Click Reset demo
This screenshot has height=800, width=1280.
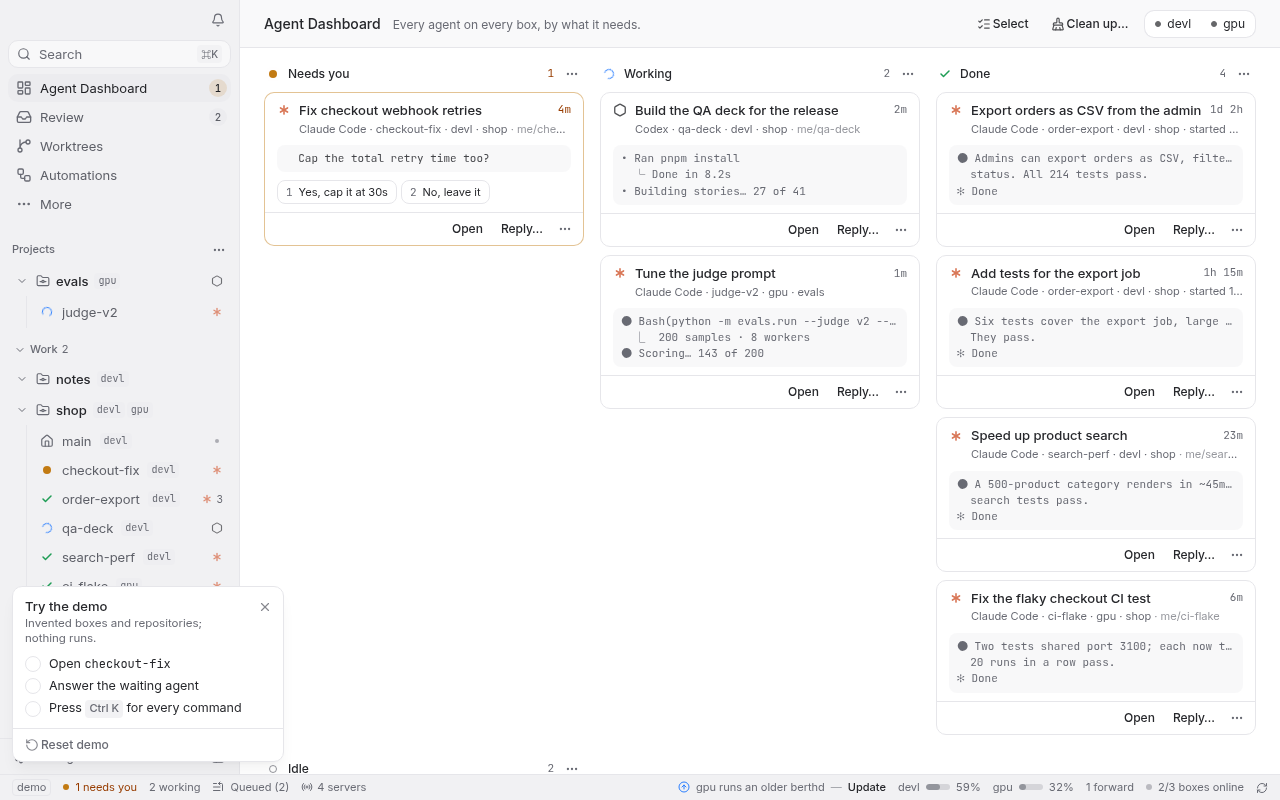click(67, 745)
